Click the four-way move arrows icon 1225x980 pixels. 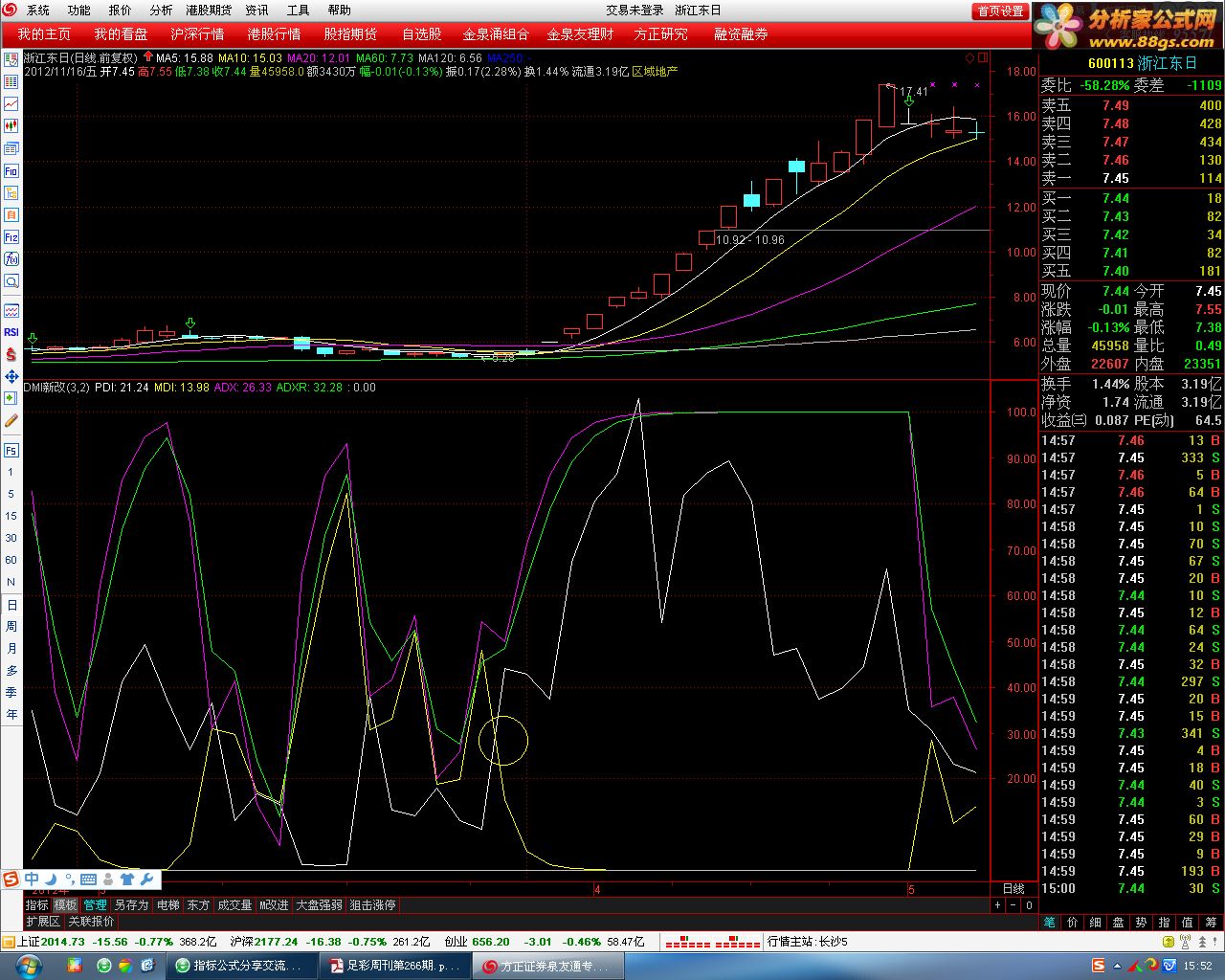[x=11, y=376]
